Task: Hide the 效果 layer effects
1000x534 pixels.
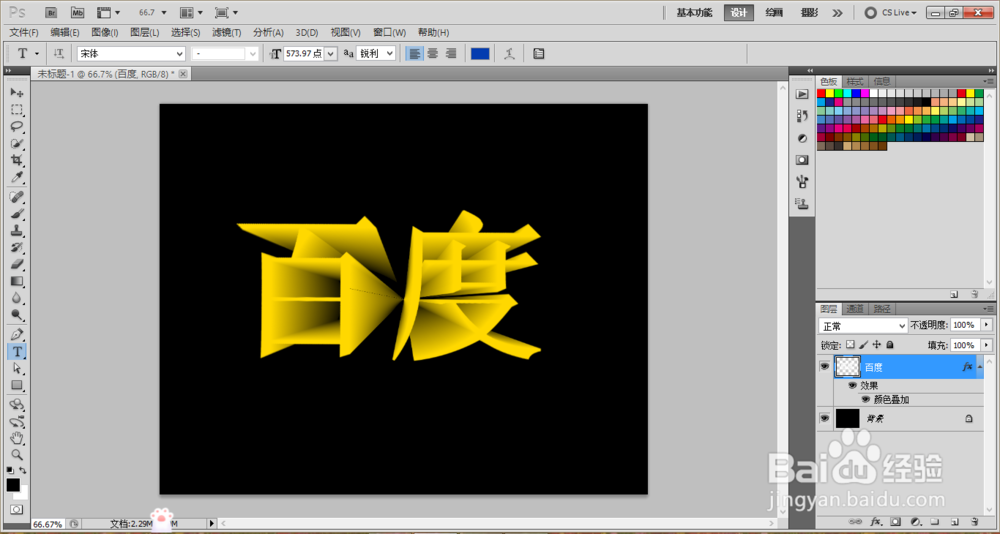Action: tap(852, 386)
